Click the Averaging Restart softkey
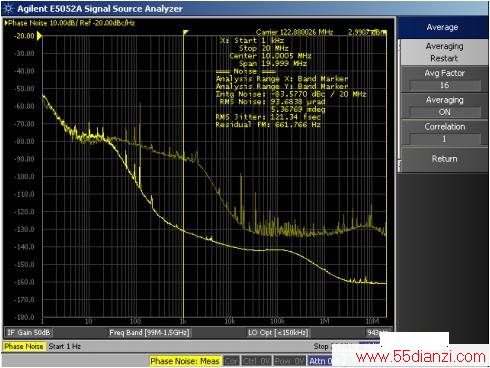This screenshot has height=368, width=490. 444,52
